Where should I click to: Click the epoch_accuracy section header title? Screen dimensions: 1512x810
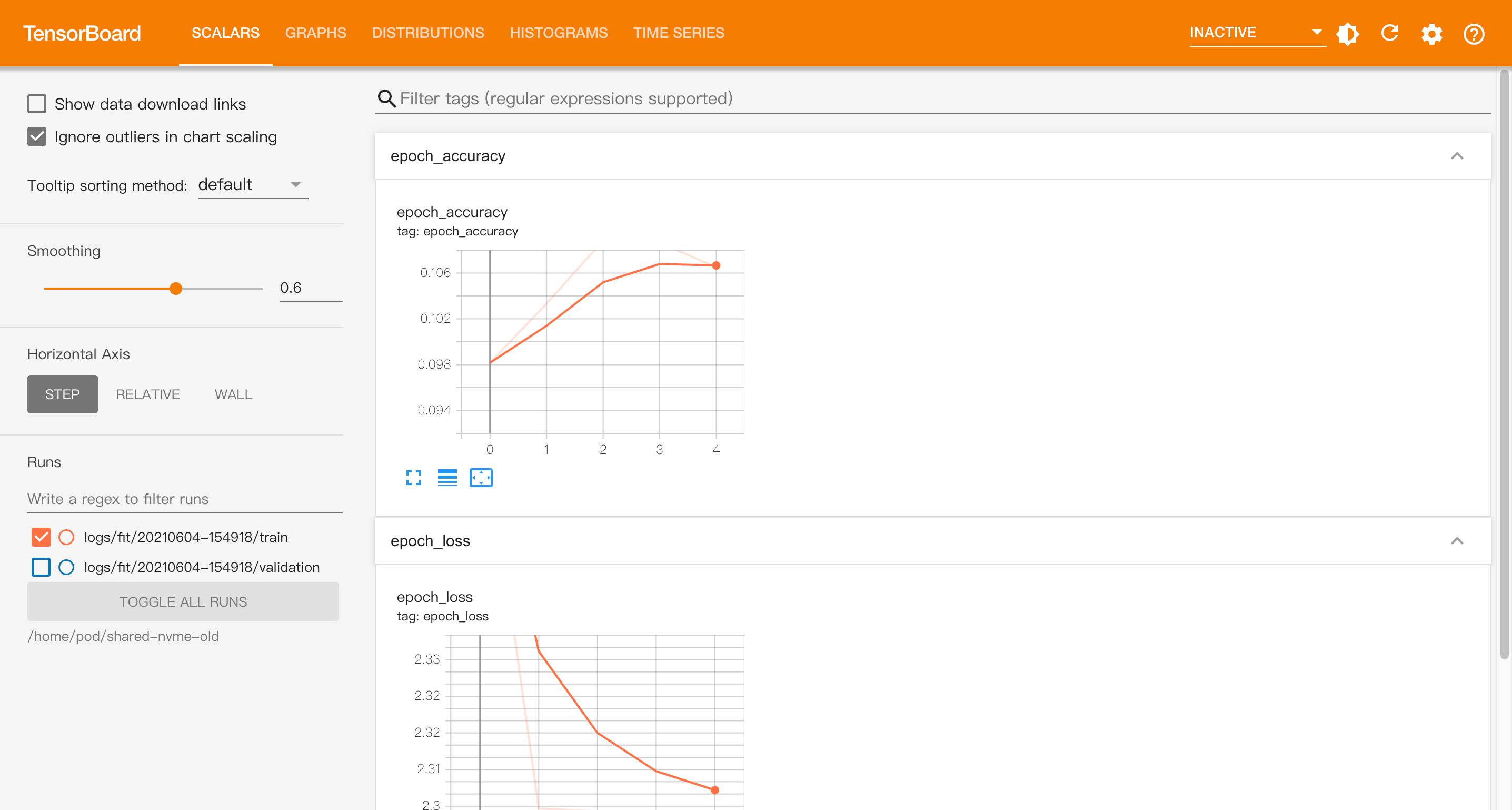[448, 156]
